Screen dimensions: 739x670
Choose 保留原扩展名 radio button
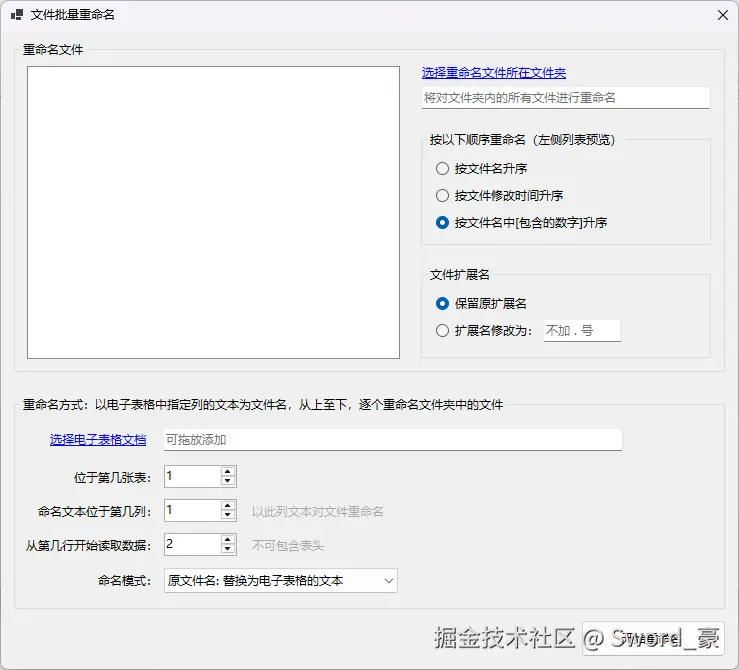(481, 303)
